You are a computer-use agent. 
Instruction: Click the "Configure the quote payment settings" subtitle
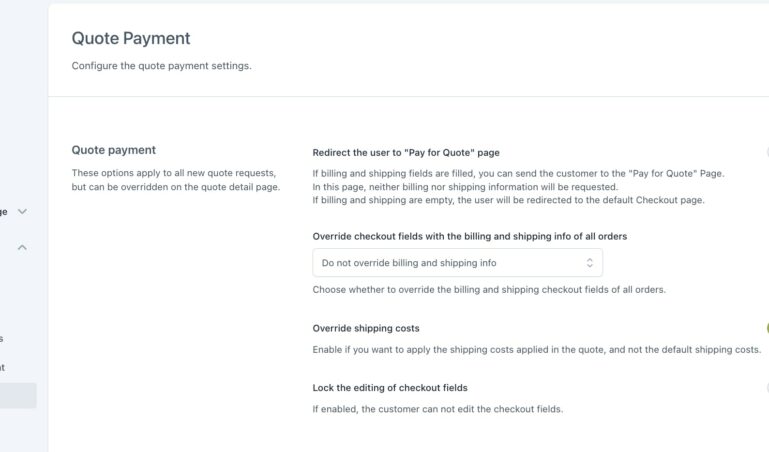[161, 66]
